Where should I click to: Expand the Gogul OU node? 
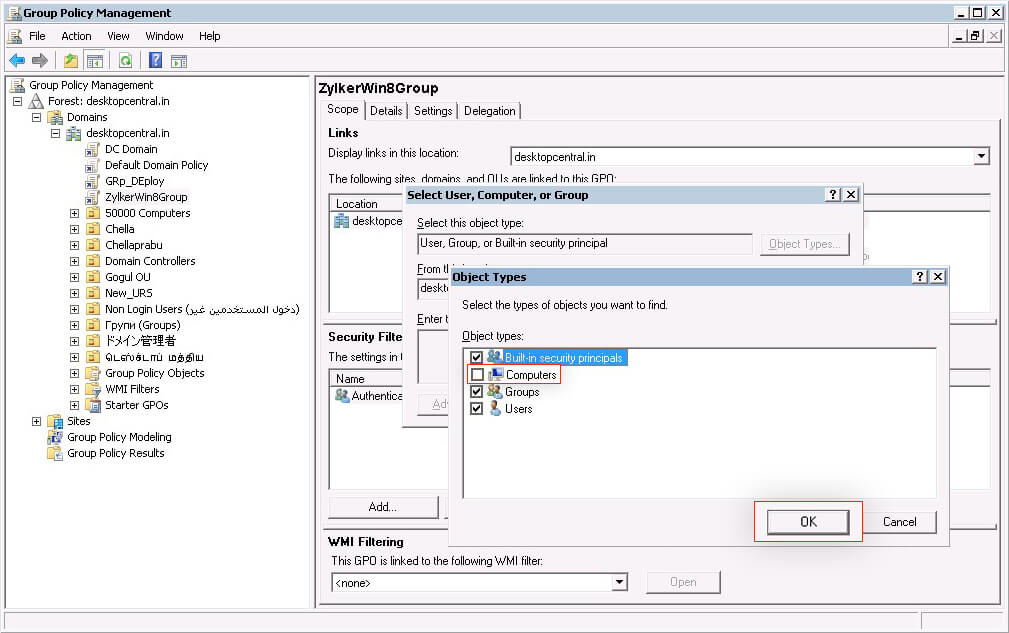75,277
